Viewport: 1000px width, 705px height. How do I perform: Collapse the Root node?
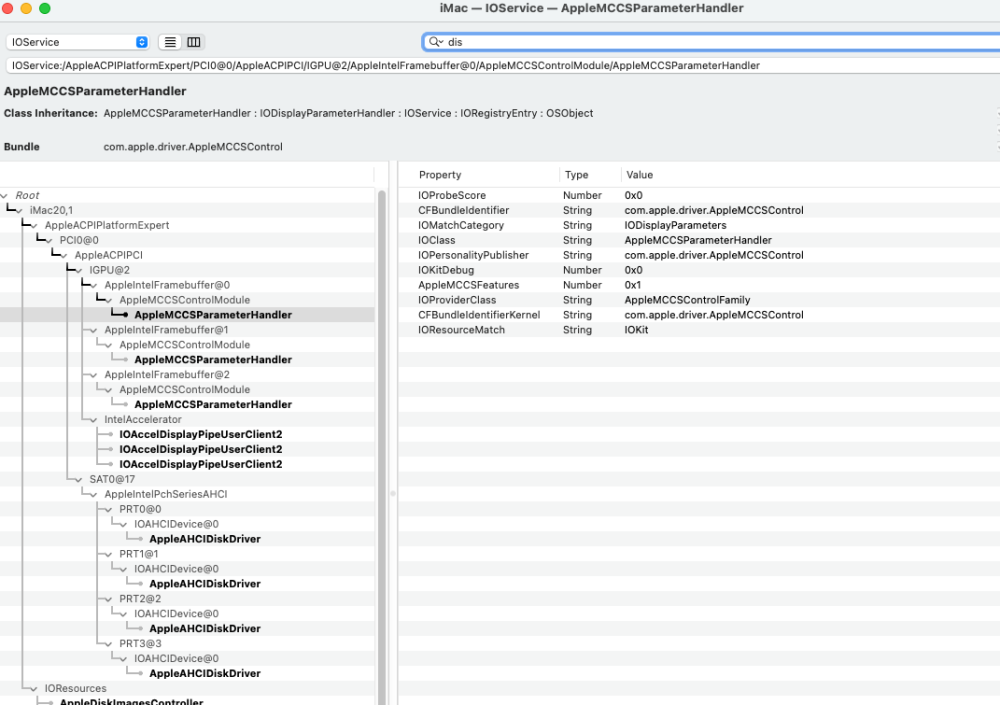click(x=5, y=195)
